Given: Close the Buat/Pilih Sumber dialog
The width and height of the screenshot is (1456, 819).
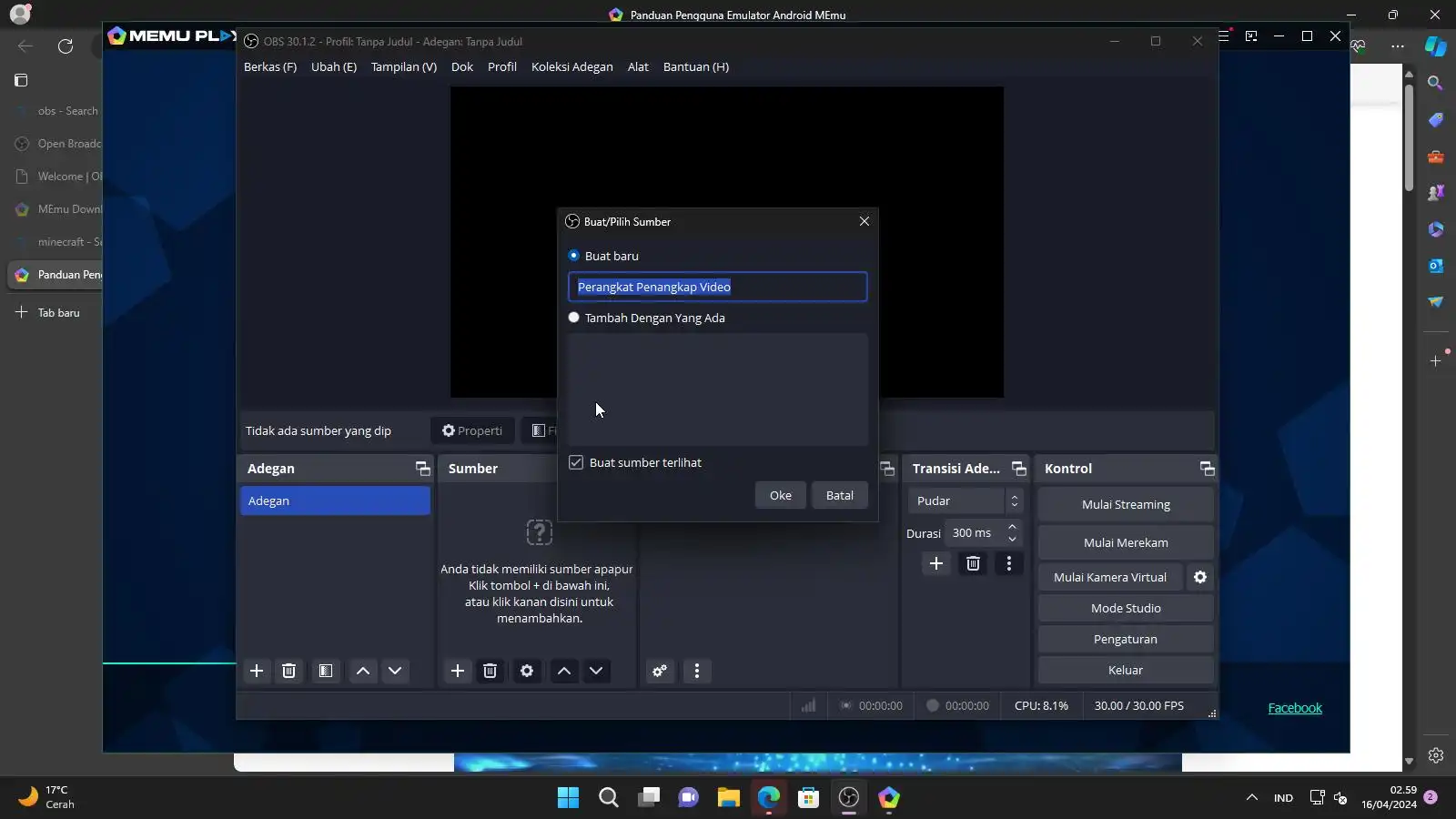Looking at the screenshot, I should 864,221.
